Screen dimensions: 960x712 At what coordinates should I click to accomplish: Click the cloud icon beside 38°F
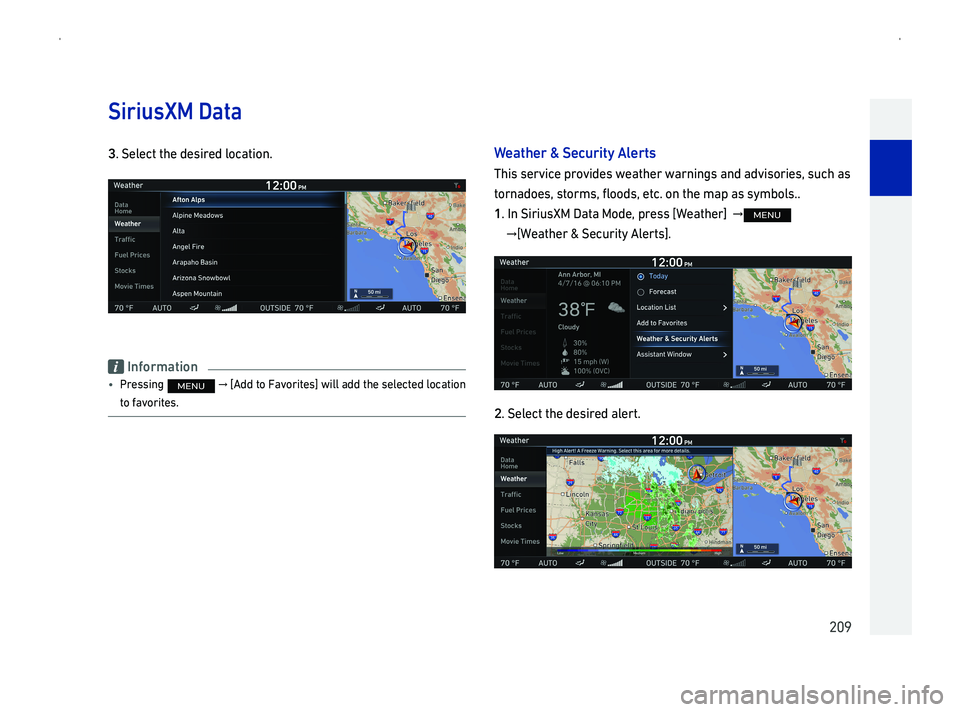(x=616, y=307)
